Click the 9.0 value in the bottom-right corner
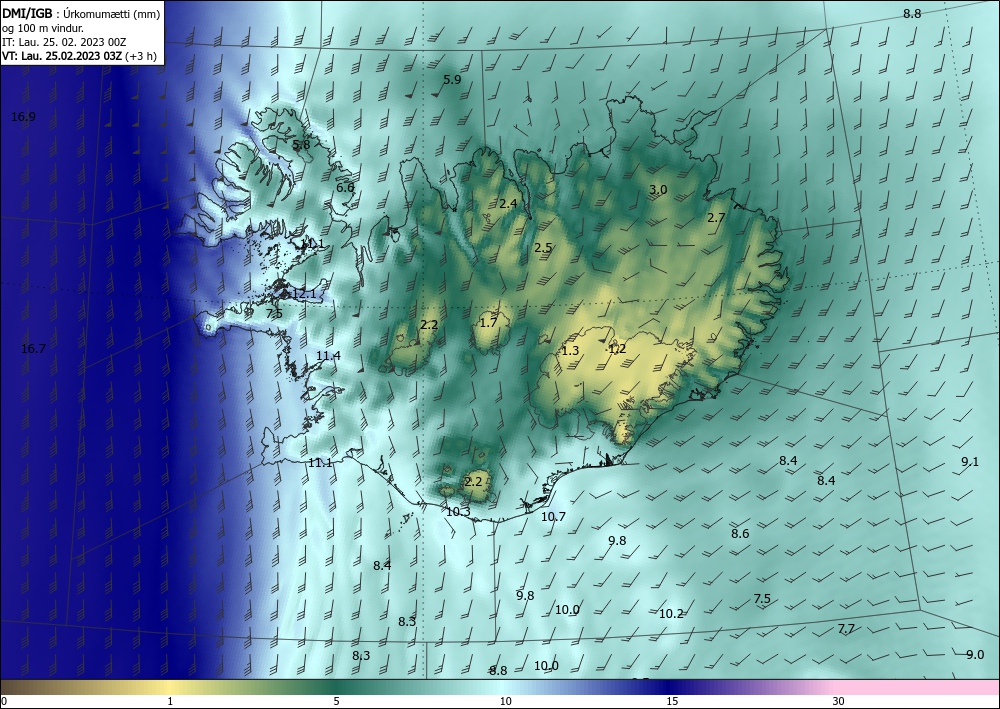This screenshot has width=1000, height=709. click(x=975, y=654)
